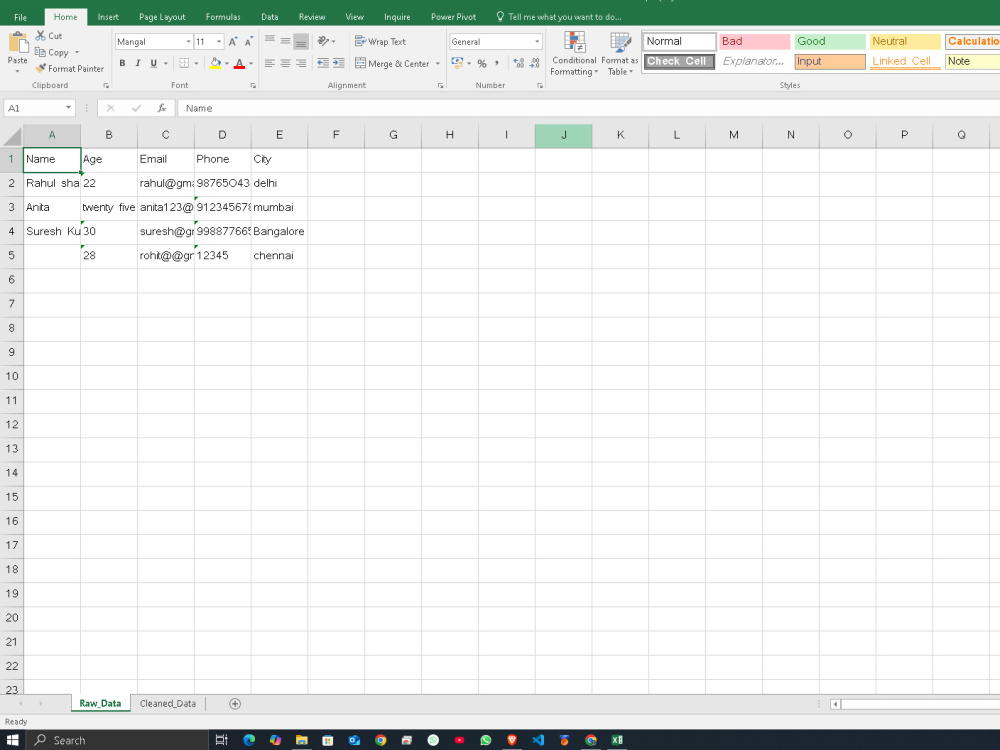Click Accounting Number Format icon
The height and width of the screenshot is (750, 1000).
(457, 63)
